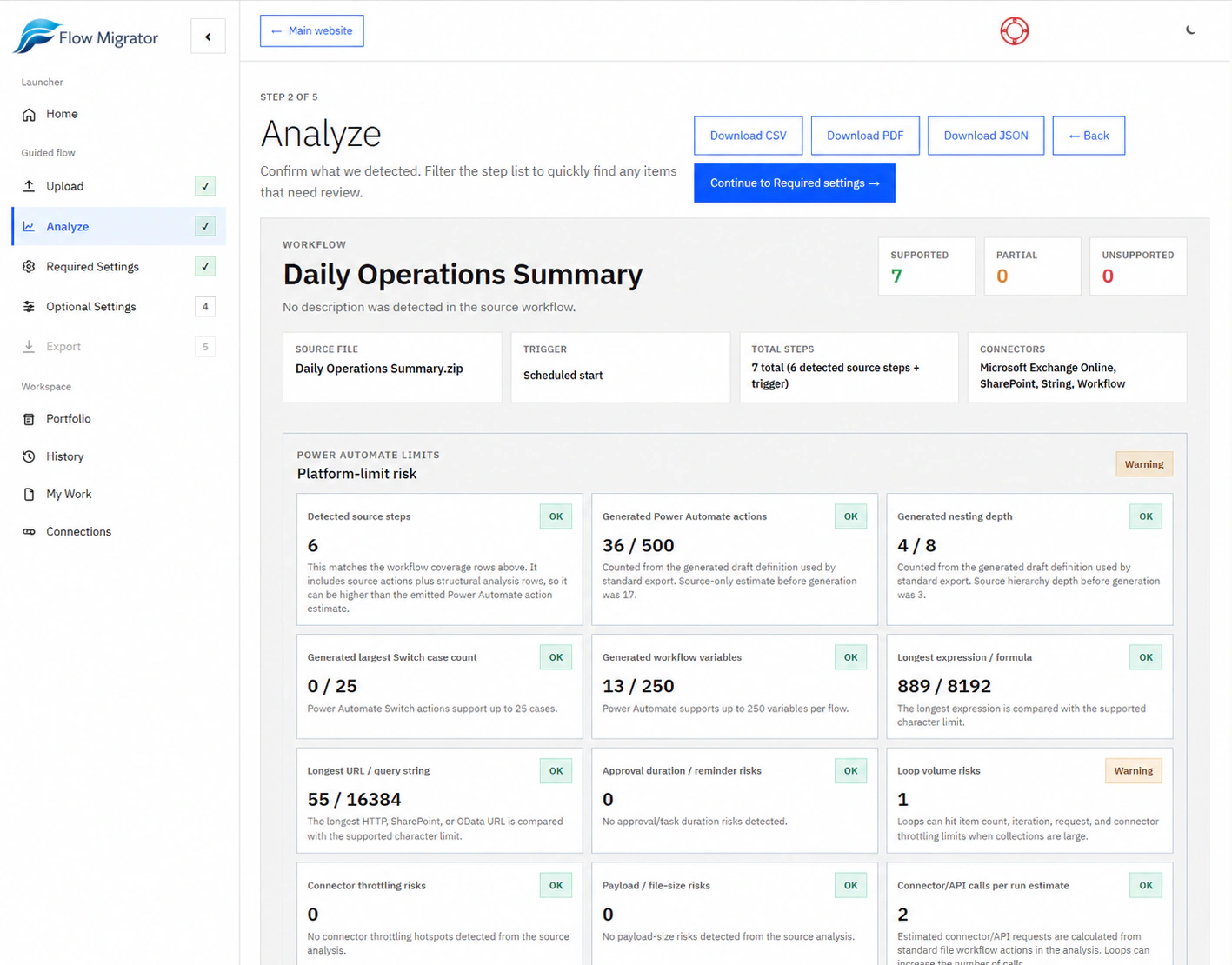
Task: Toggle dark mode with the moon icon
Action: [x=1190, y=30]
